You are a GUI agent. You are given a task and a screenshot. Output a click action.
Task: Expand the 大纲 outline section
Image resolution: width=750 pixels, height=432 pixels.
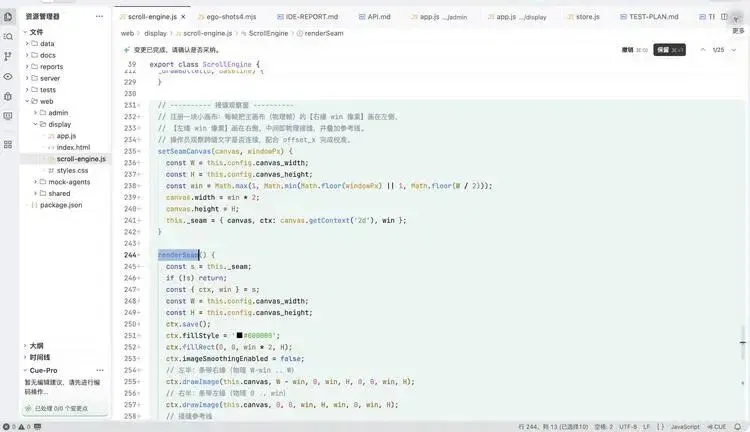coord(36,345)
